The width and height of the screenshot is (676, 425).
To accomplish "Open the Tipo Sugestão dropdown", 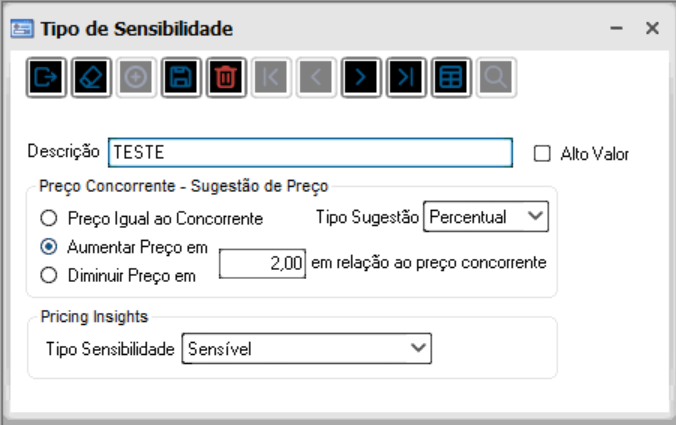I will (x=487, y=216).
